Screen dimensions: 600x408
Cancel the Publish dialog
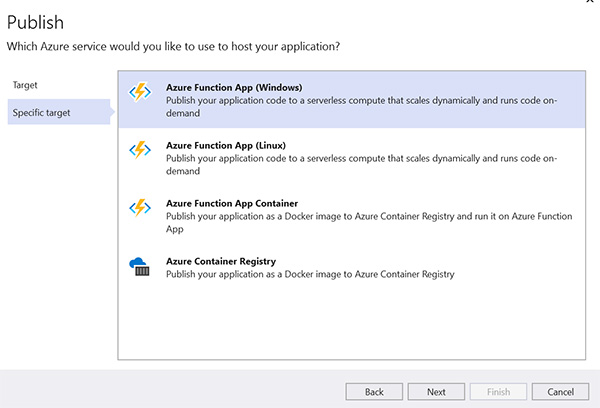560,392
